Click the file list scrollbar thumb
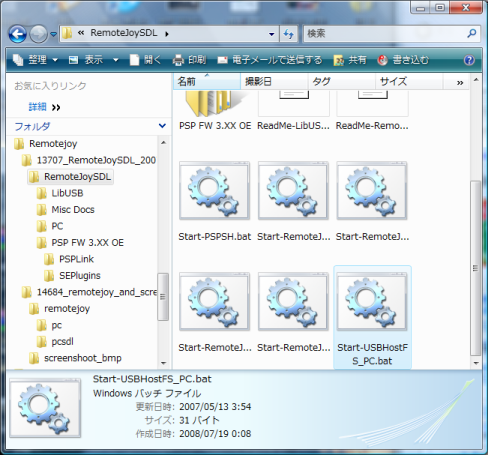This screenshot has width=488, height=455. (x=476, y=268)
